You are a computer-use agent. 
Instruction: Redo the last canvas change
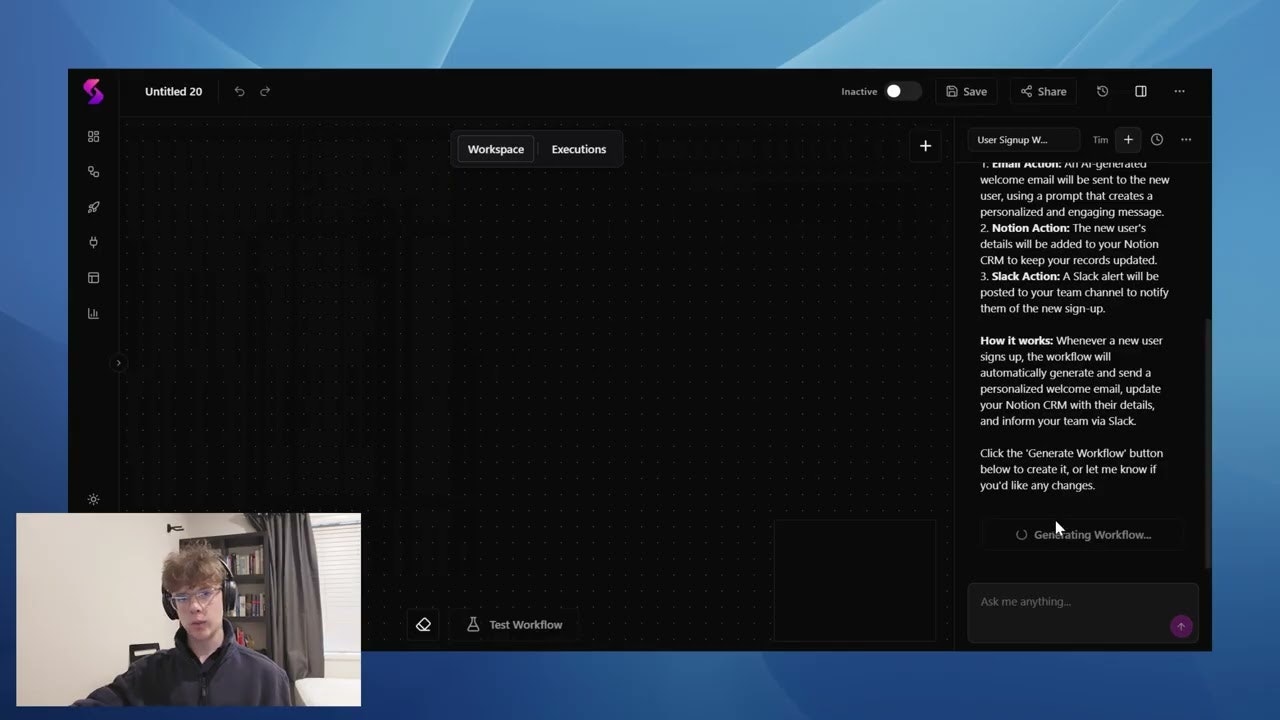(x=265, y=91)
